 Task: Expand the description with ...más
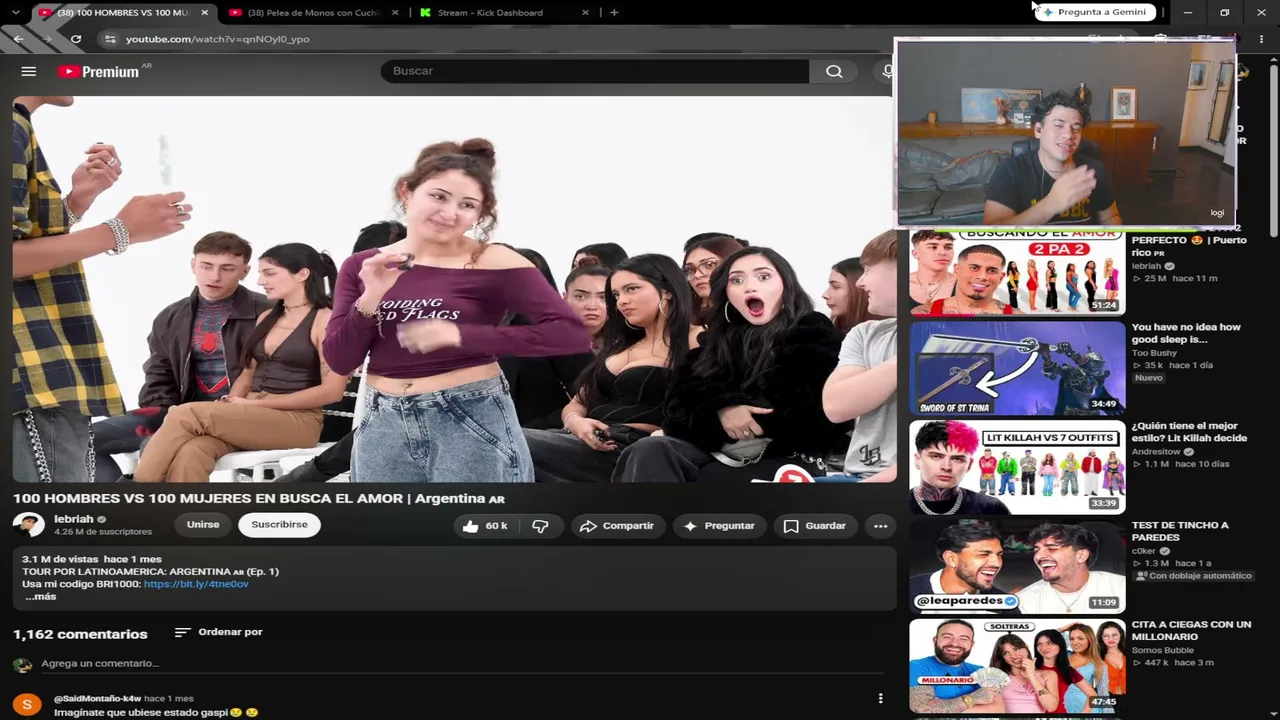pos(40,597)
